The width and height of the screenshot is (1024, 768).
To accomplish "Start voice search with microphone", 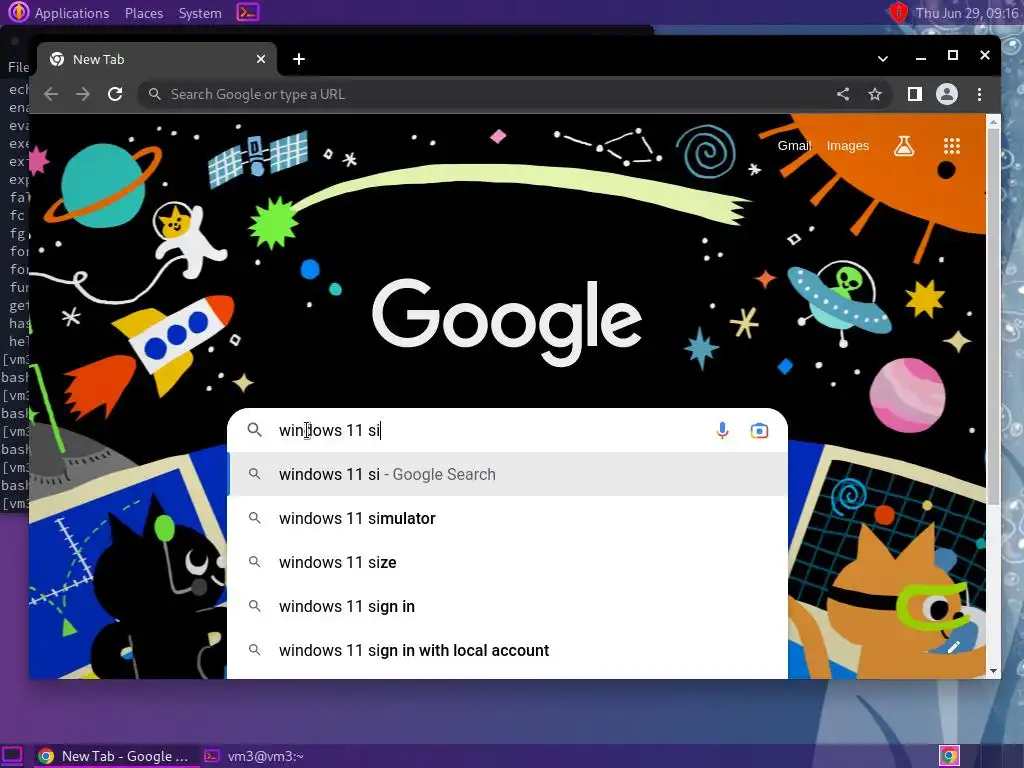I will 722,430.
